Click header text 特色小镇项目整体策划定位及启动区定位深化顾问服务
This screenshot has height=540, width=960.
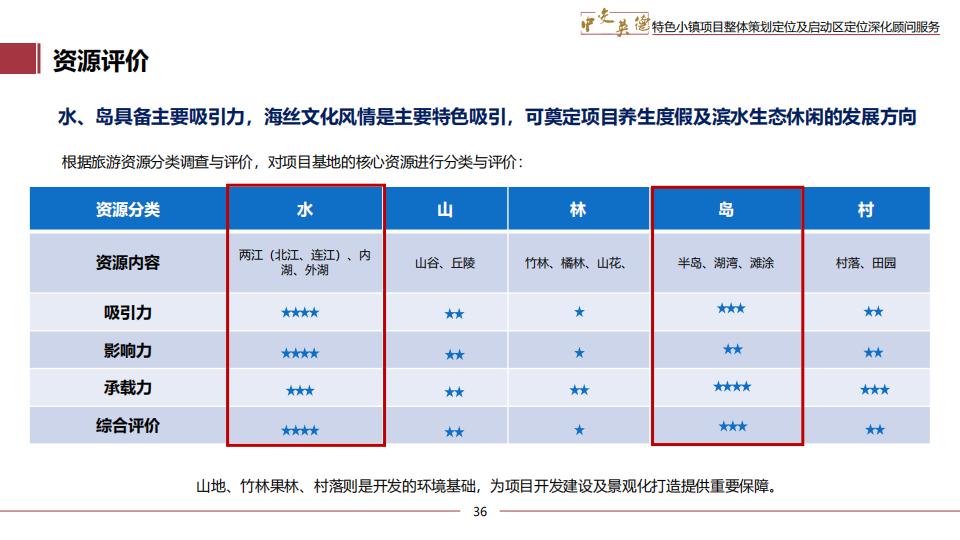coord(795,27)
